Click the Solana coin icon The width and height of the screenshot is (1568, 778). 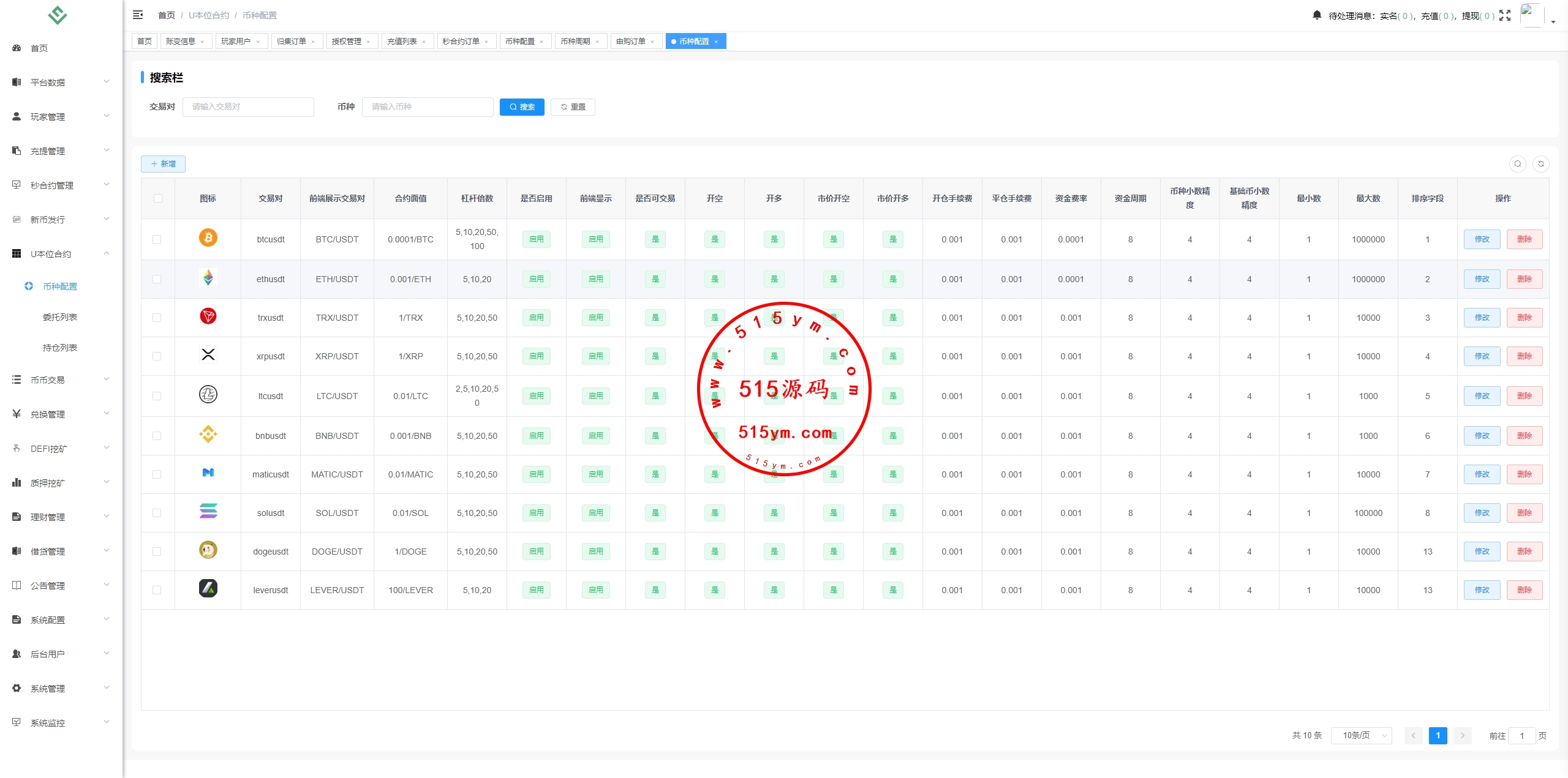pos(208,511)
